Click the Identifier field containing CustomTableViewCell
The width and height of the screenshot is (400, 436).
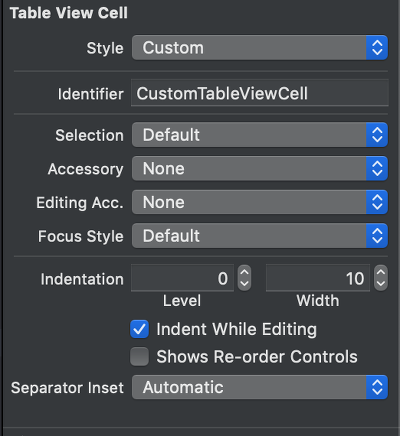260,93
